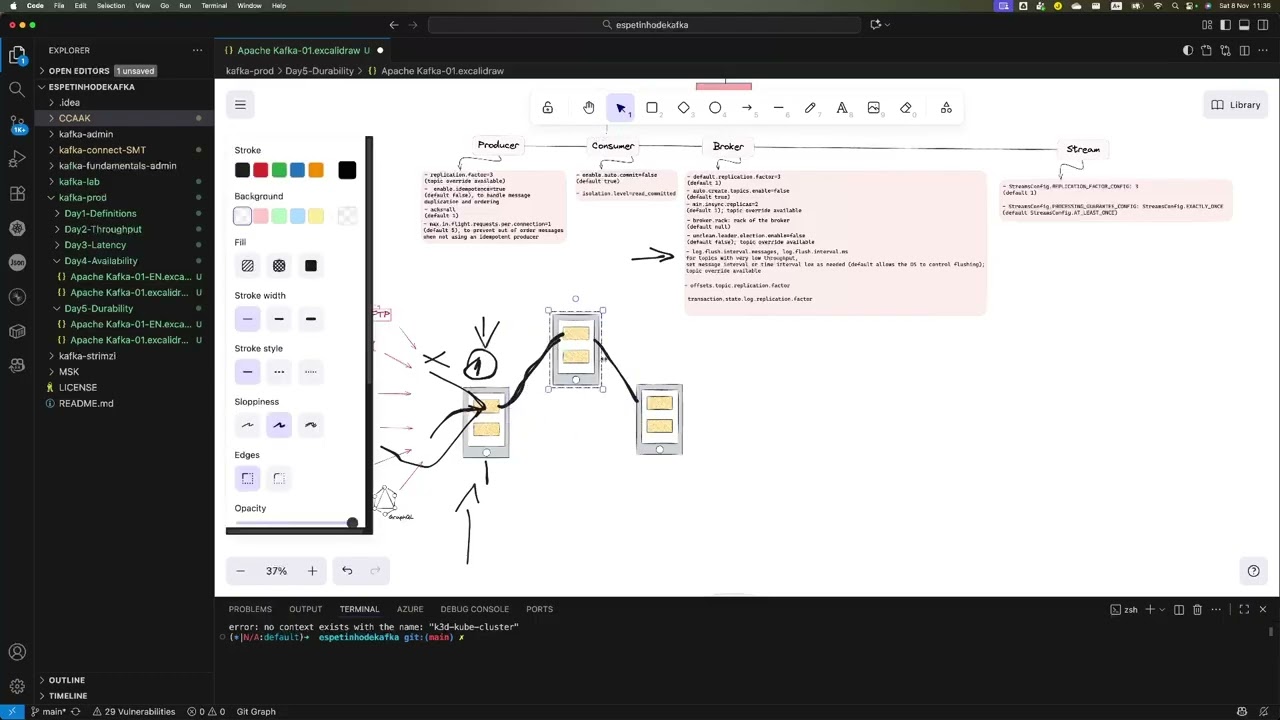Set fill to hachure pattern
1280x720 pixels.
[x=247, y=266]
